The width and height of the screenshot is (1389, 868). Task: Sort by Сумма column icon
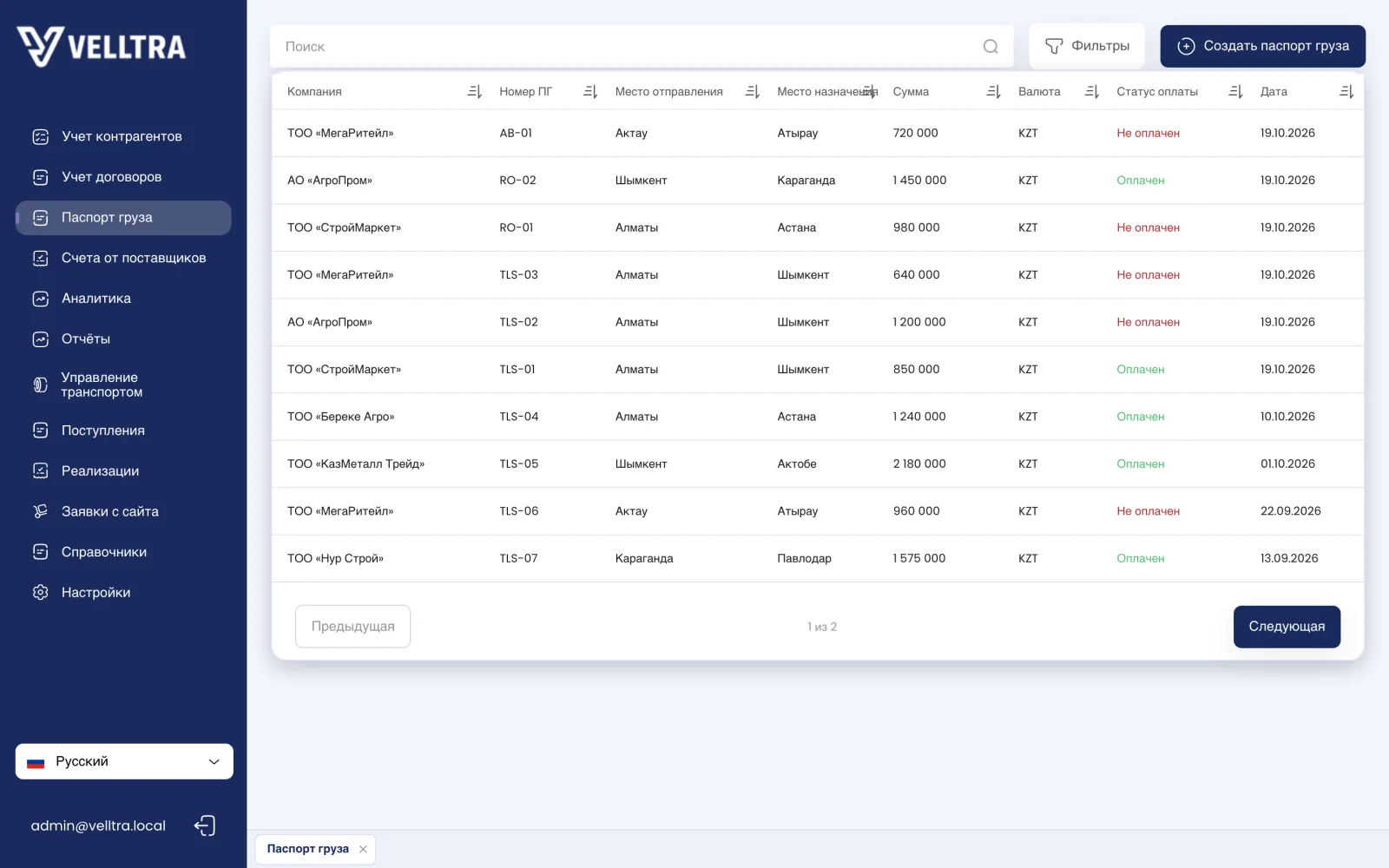994,91
